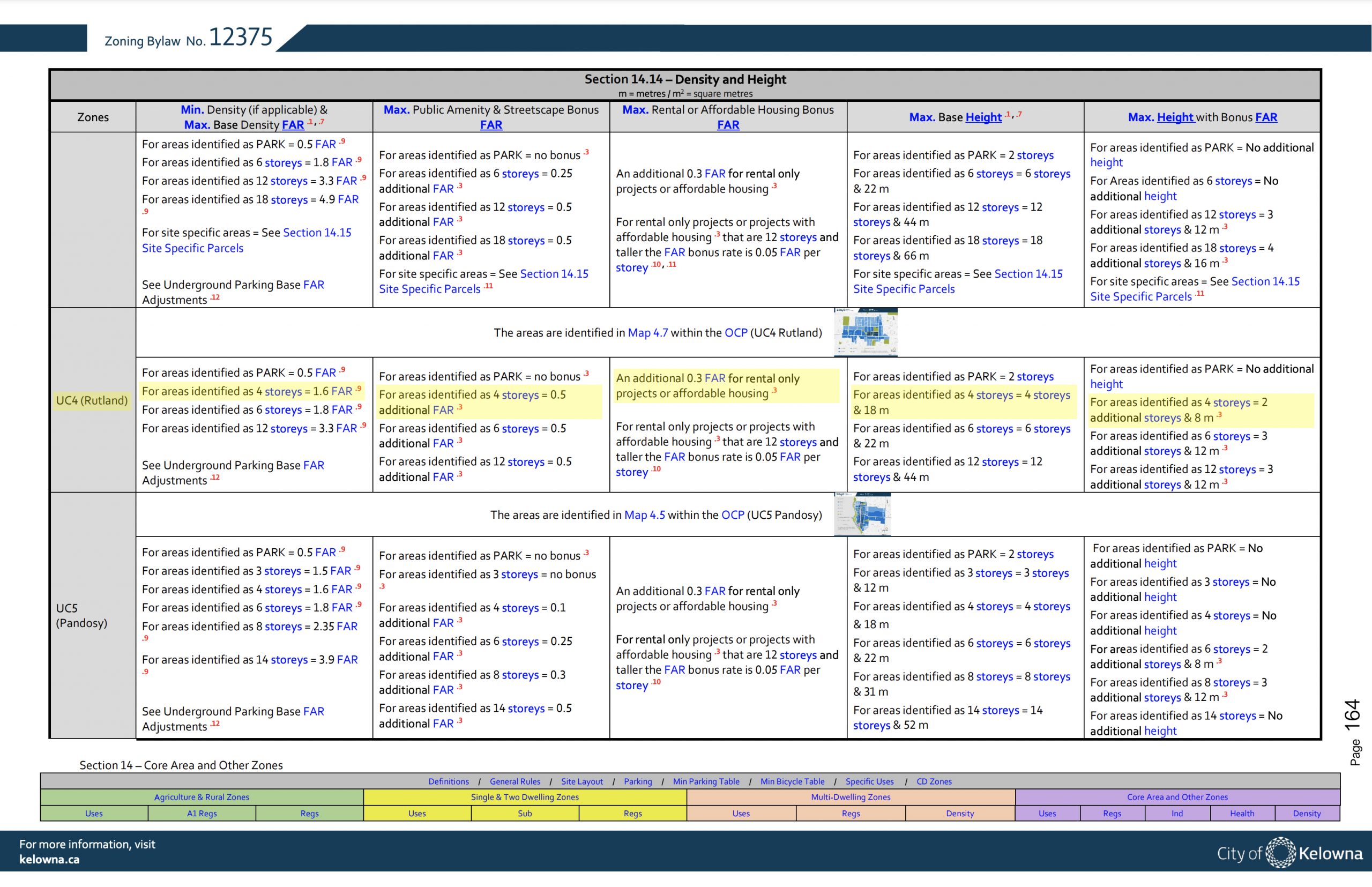Open A1 Regs under Agriculture zones
Image resolution: width=1372 pixels, height=887 pixels.
(202, 813)
